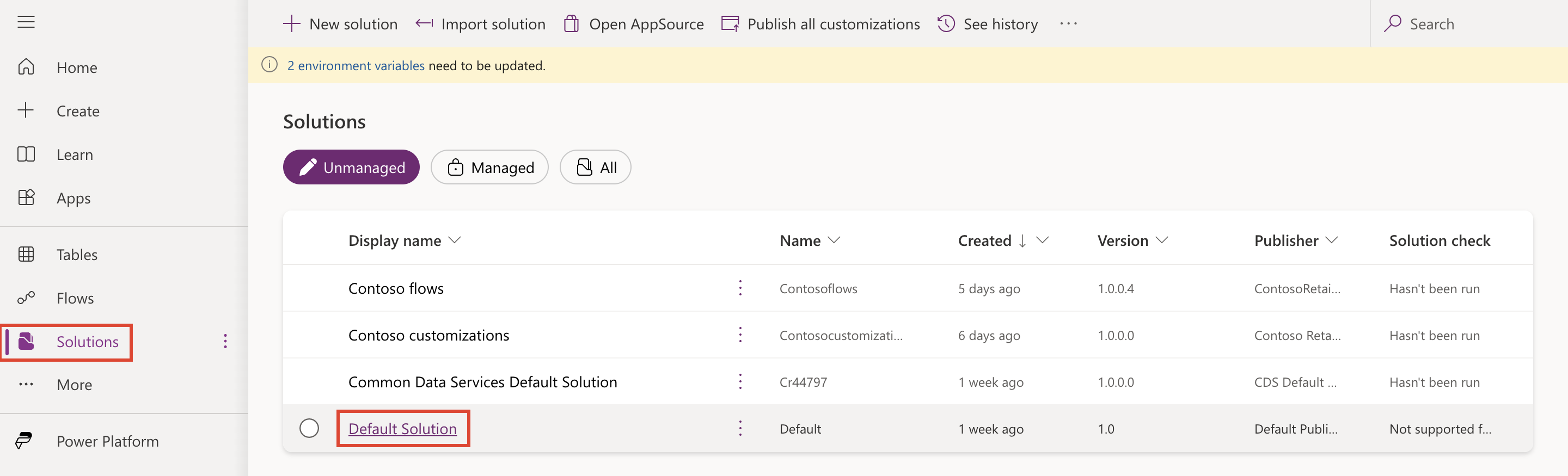The image size is (1568, 476).
Task: Click the Open AppSource bag icon
Action: 571,24
